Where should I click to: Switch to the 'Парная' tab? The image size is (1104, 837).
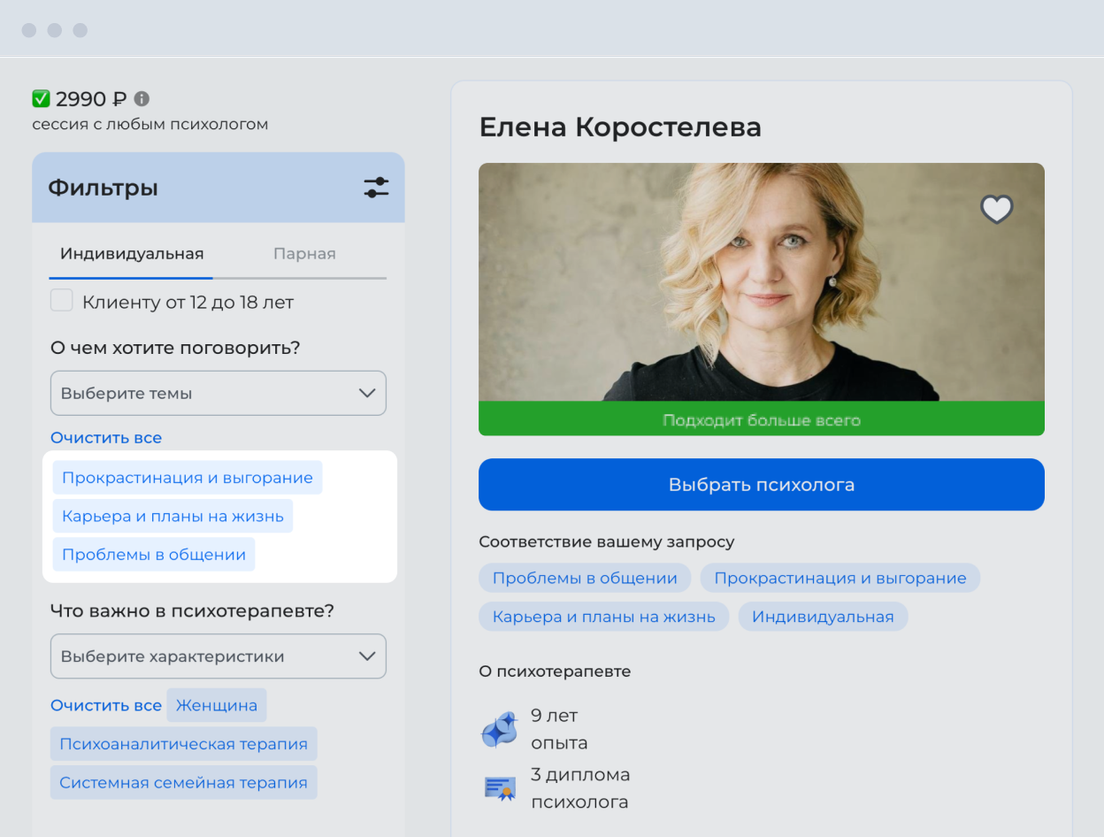coord(304,254)
